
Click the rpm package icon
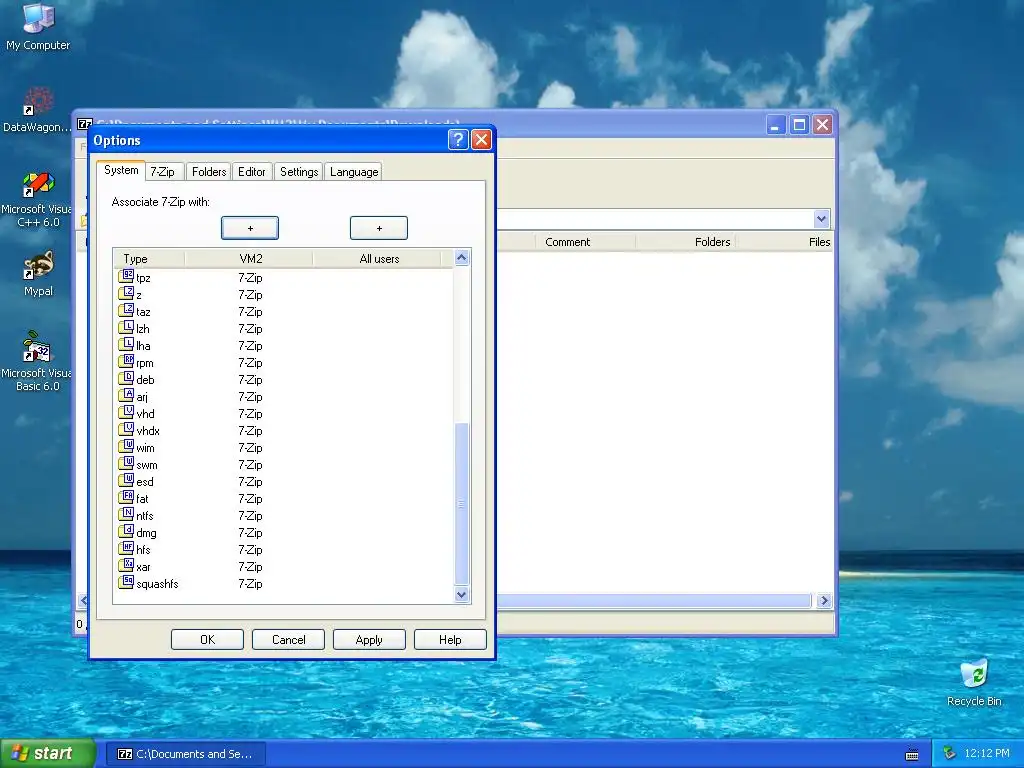(126, 362)
